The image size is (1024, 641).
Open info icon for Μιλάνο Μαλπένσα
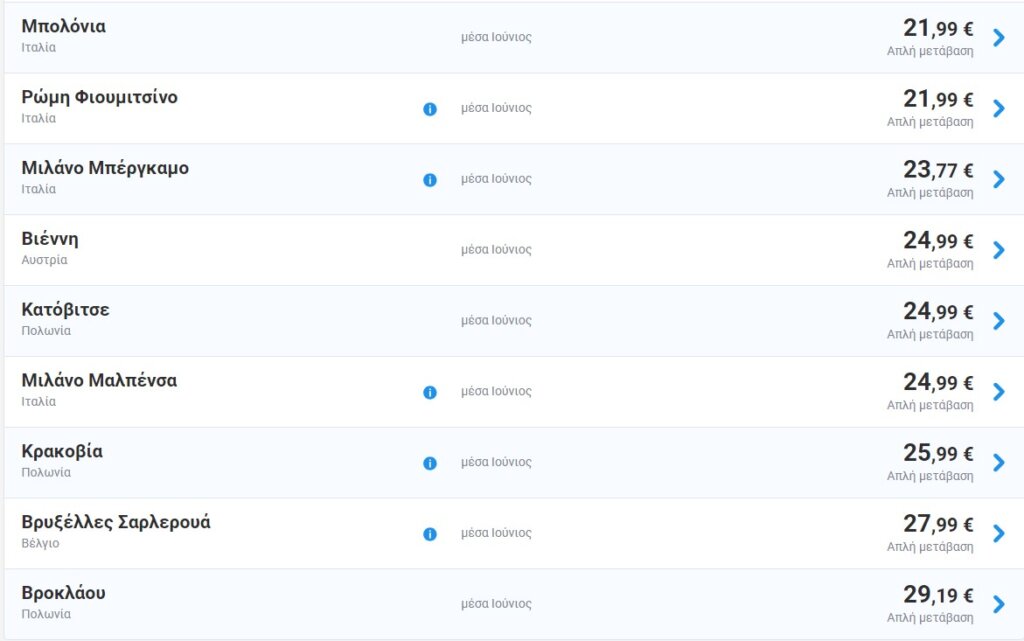pyautogui.click(x=430, y=393)
